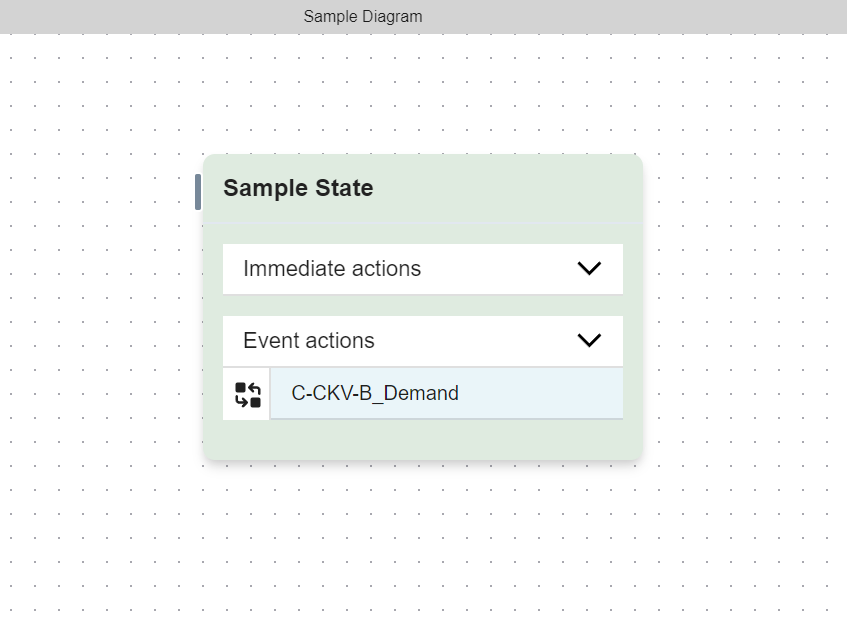Click the Event actions header label

coord(308,340)
